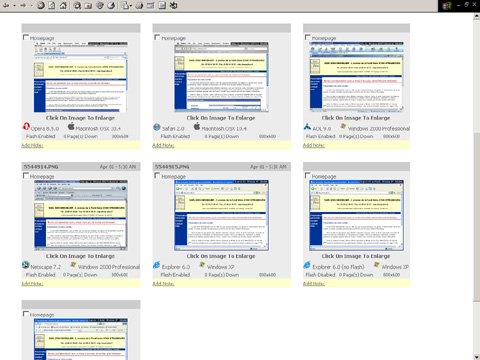This screenshot has width=480, height=360.
Task: Click Add Note under the Explorer 6.0 screenshot
Action: (x=163, y=284)
